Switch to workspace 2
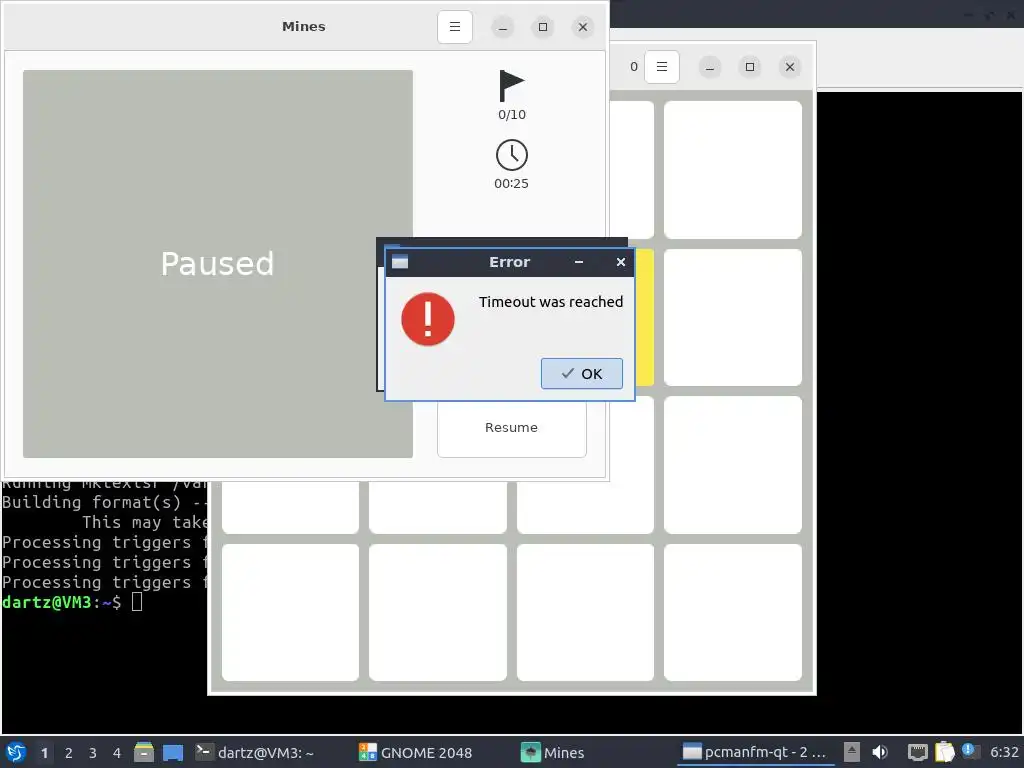The image size is (1024, 768). [x=69, y=753]
